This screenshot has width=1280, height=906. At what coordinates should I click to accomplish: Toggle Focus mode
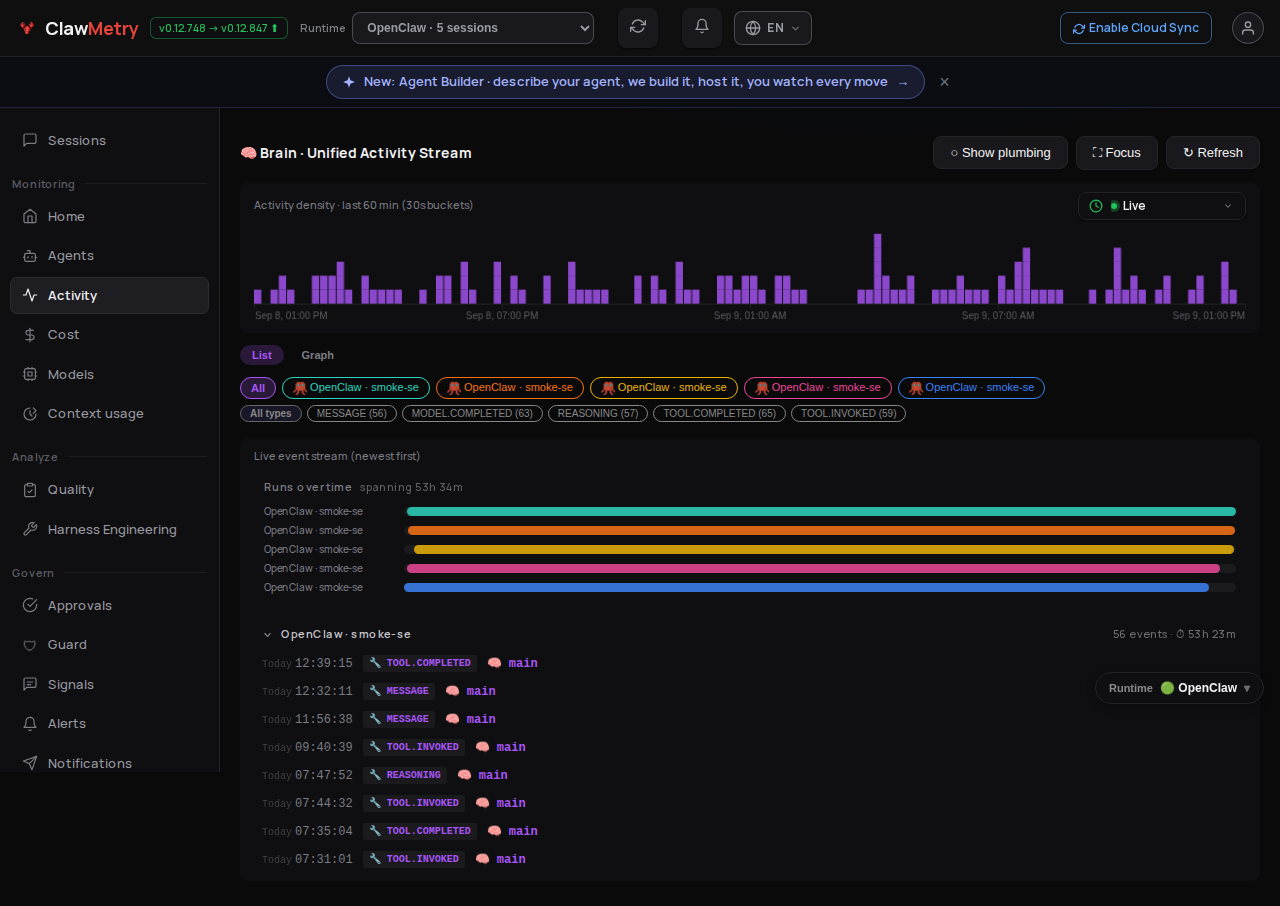click(1117, 153)
